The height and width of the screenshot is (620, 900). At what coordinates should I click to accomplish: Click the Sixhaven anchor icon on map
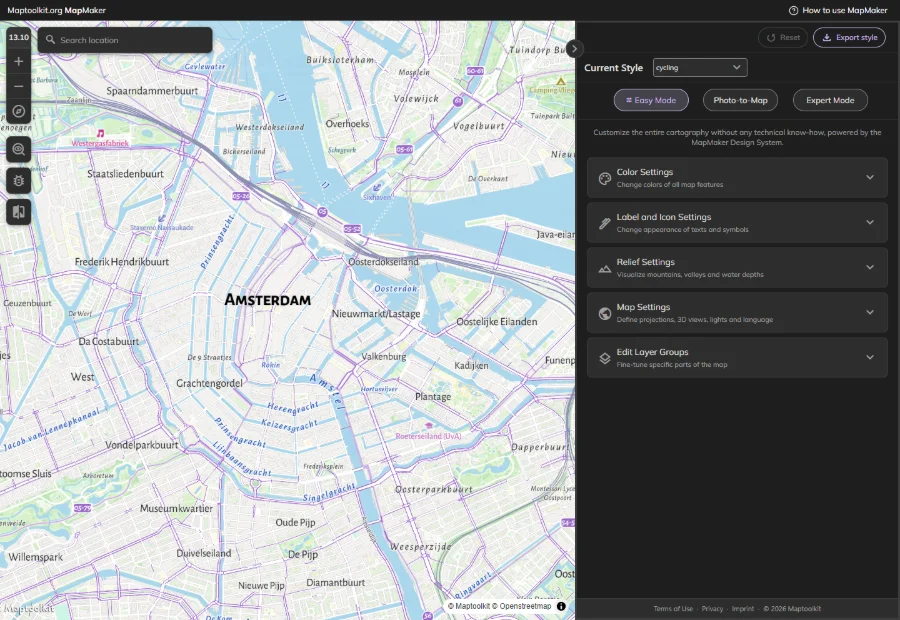pyautogui.click(x=377, y=187)
